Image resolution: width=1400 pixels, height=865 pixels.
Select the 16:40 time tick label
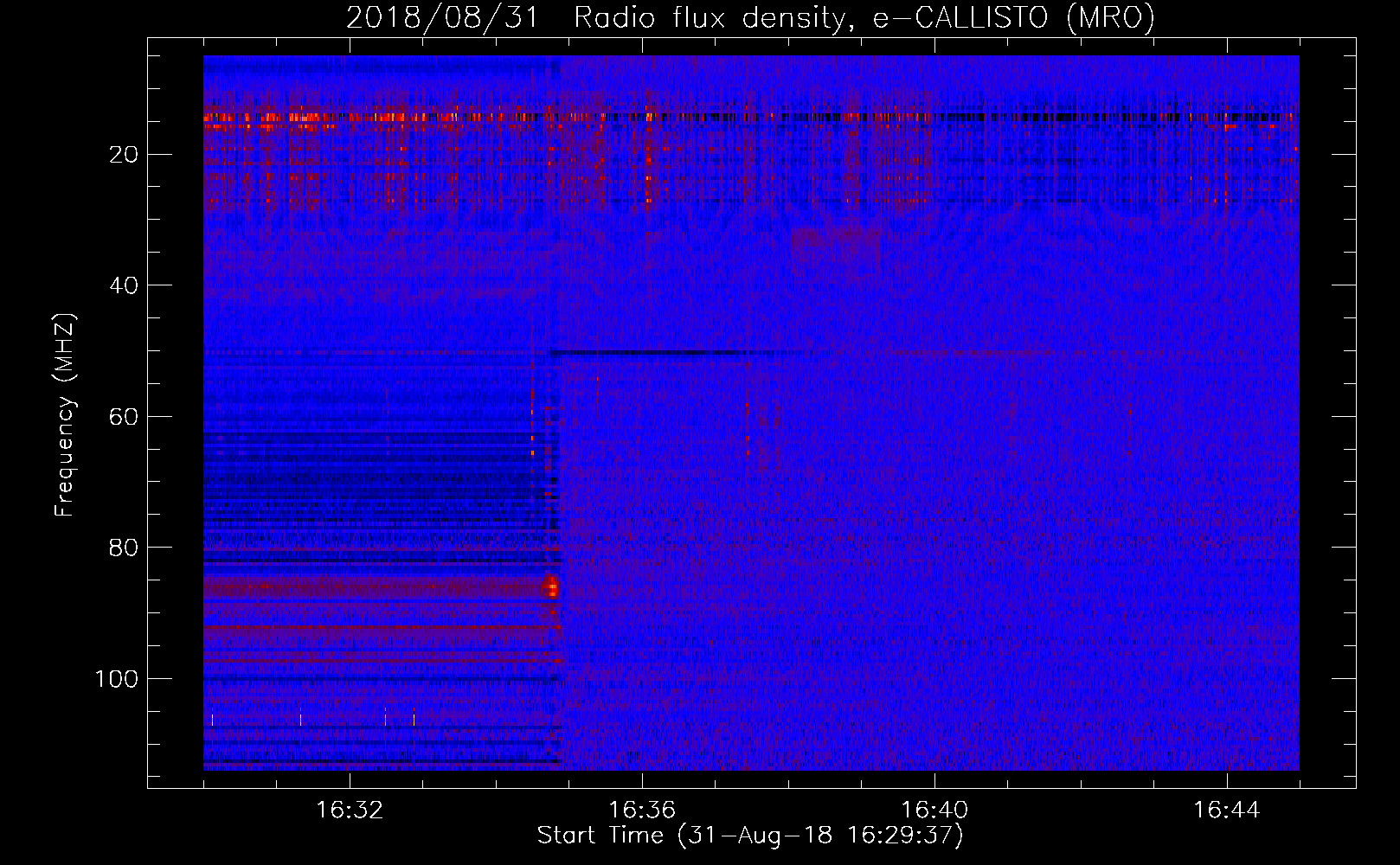934,811
